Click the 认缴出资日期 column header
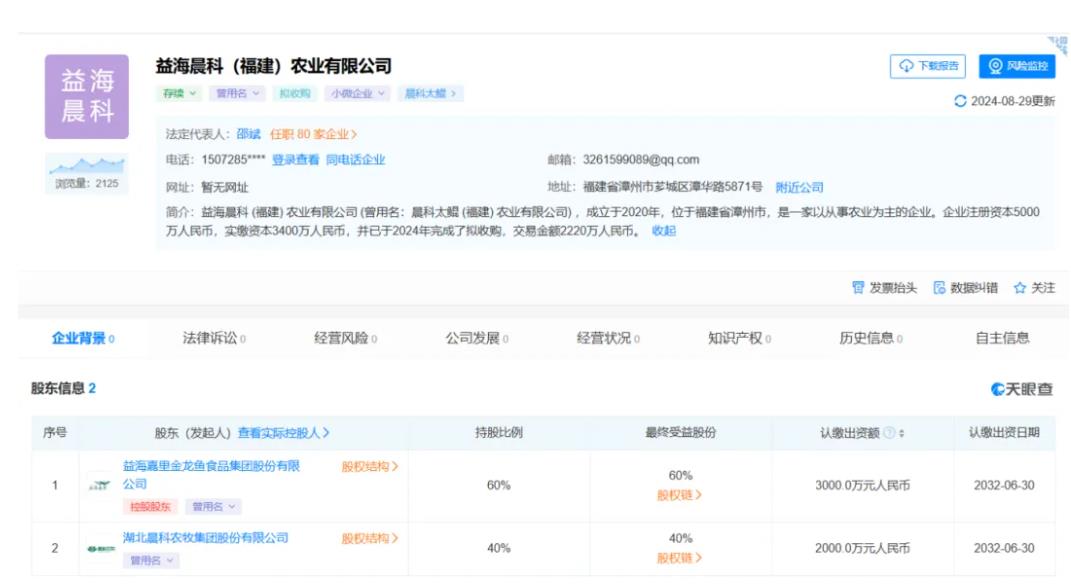This screenshot has width=1071, height=588. tap(1004, 433)
